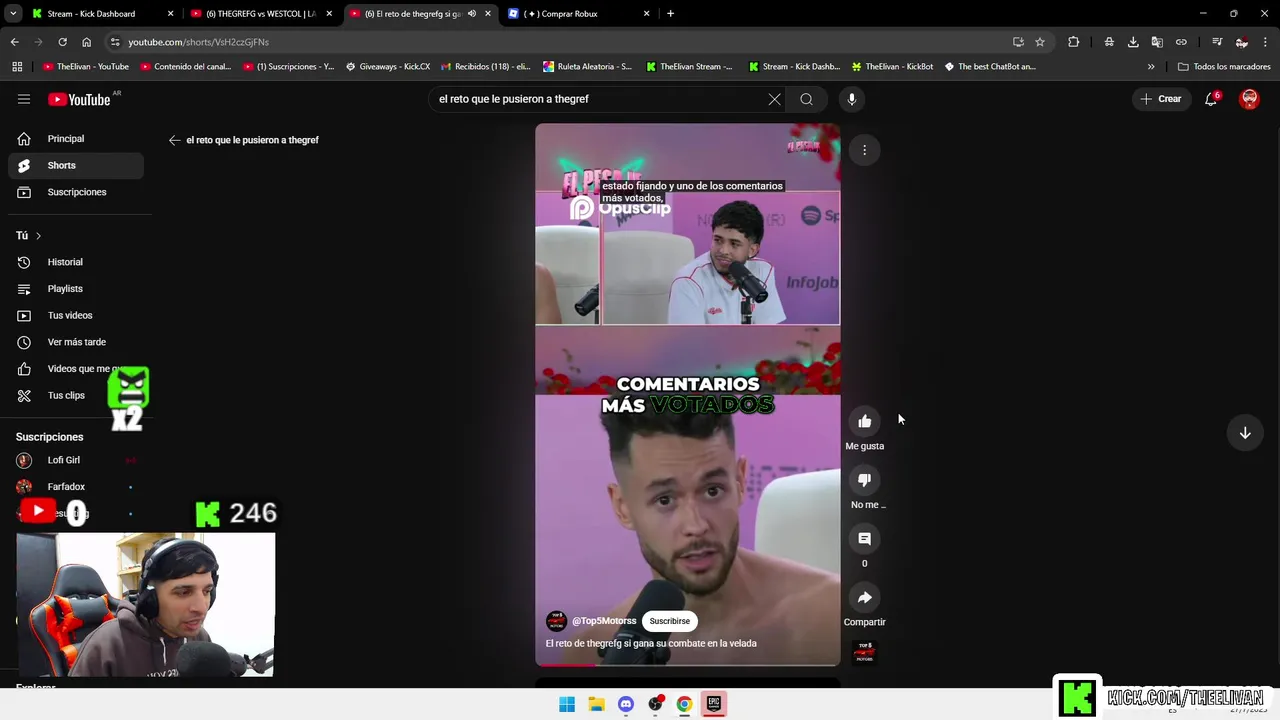Viewport: 1280px width, 720px height.
Task: Open the Todos los marcadores folder
Action: [x=1224, y=67]
